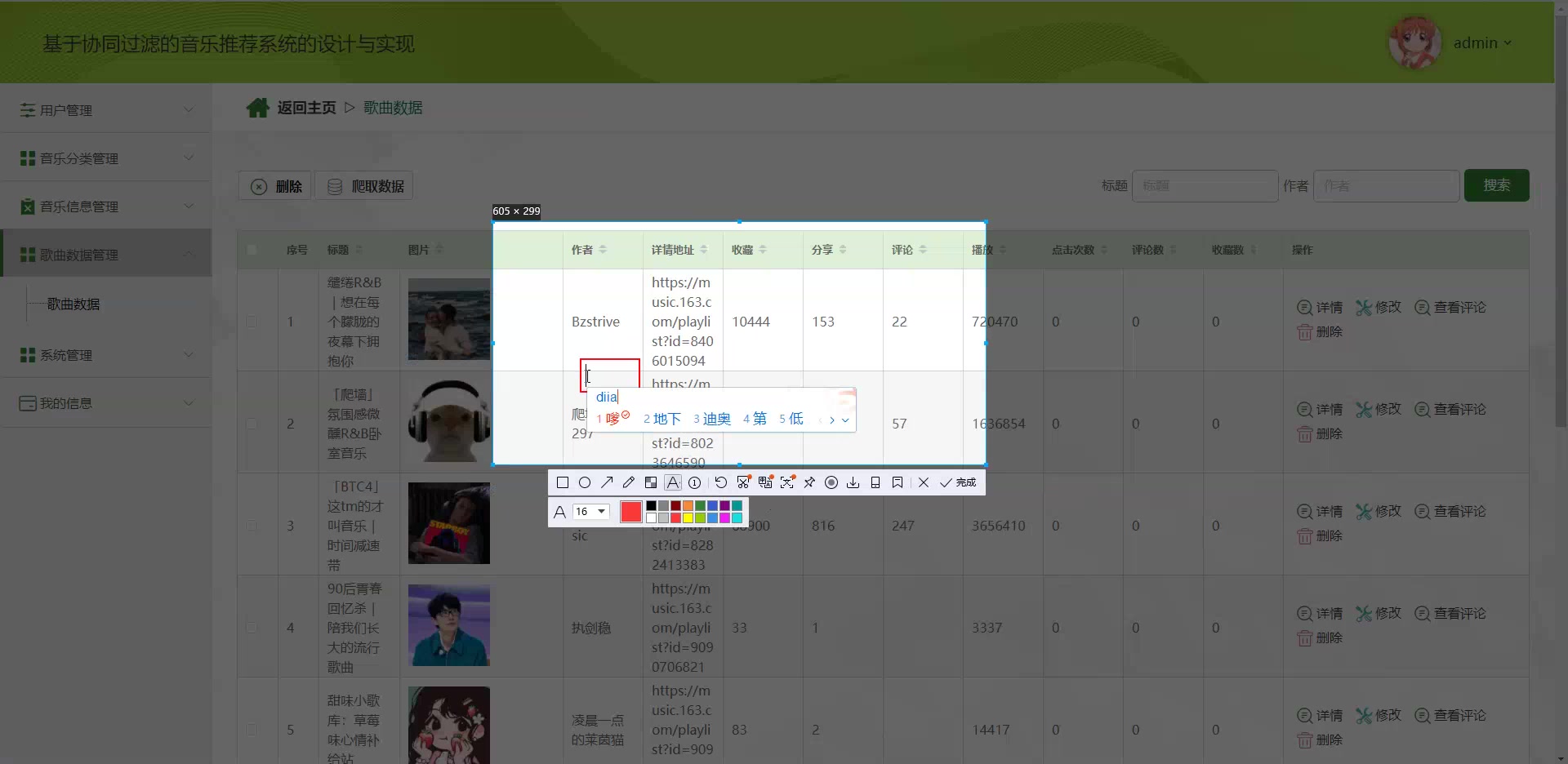Choose IME candidate 3 迪奥
This screenshot has height=764, width=1568.
(712, 419)
